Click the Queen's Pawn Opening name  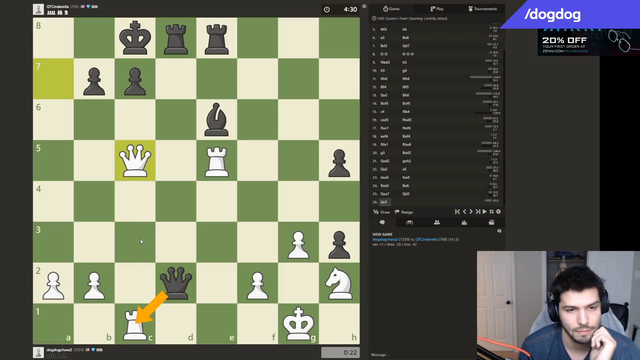pos(412,18)
